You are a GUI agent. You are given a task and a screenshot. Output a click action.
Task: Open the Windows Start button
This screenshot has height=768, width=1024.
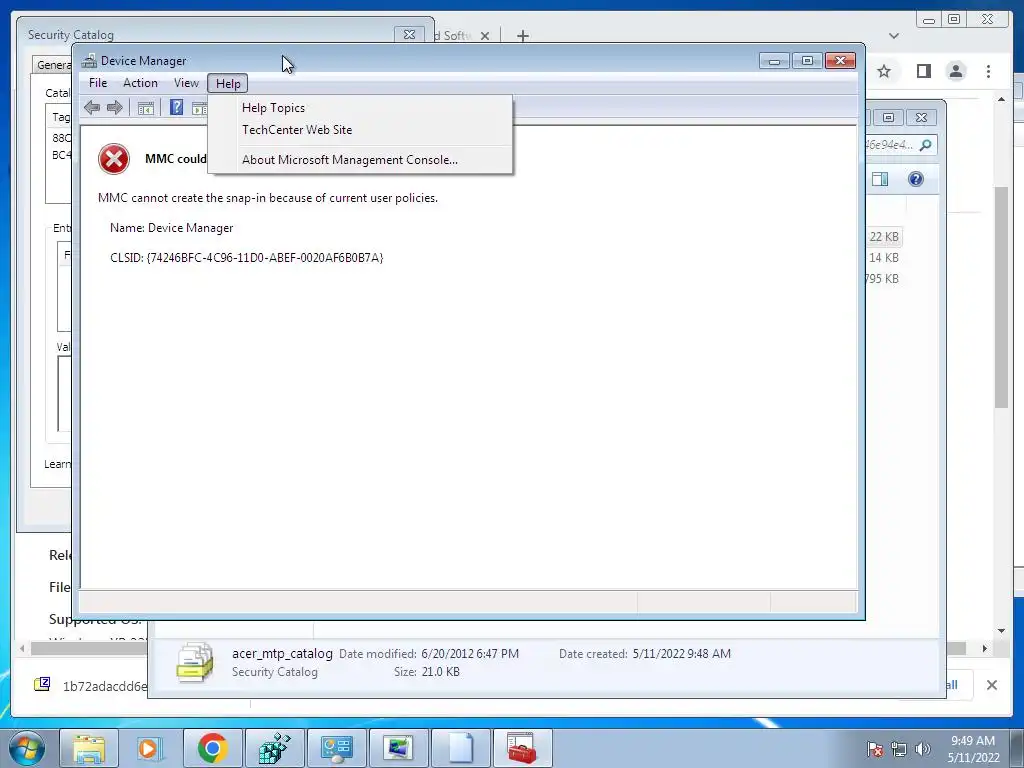(x=27, y=749)
